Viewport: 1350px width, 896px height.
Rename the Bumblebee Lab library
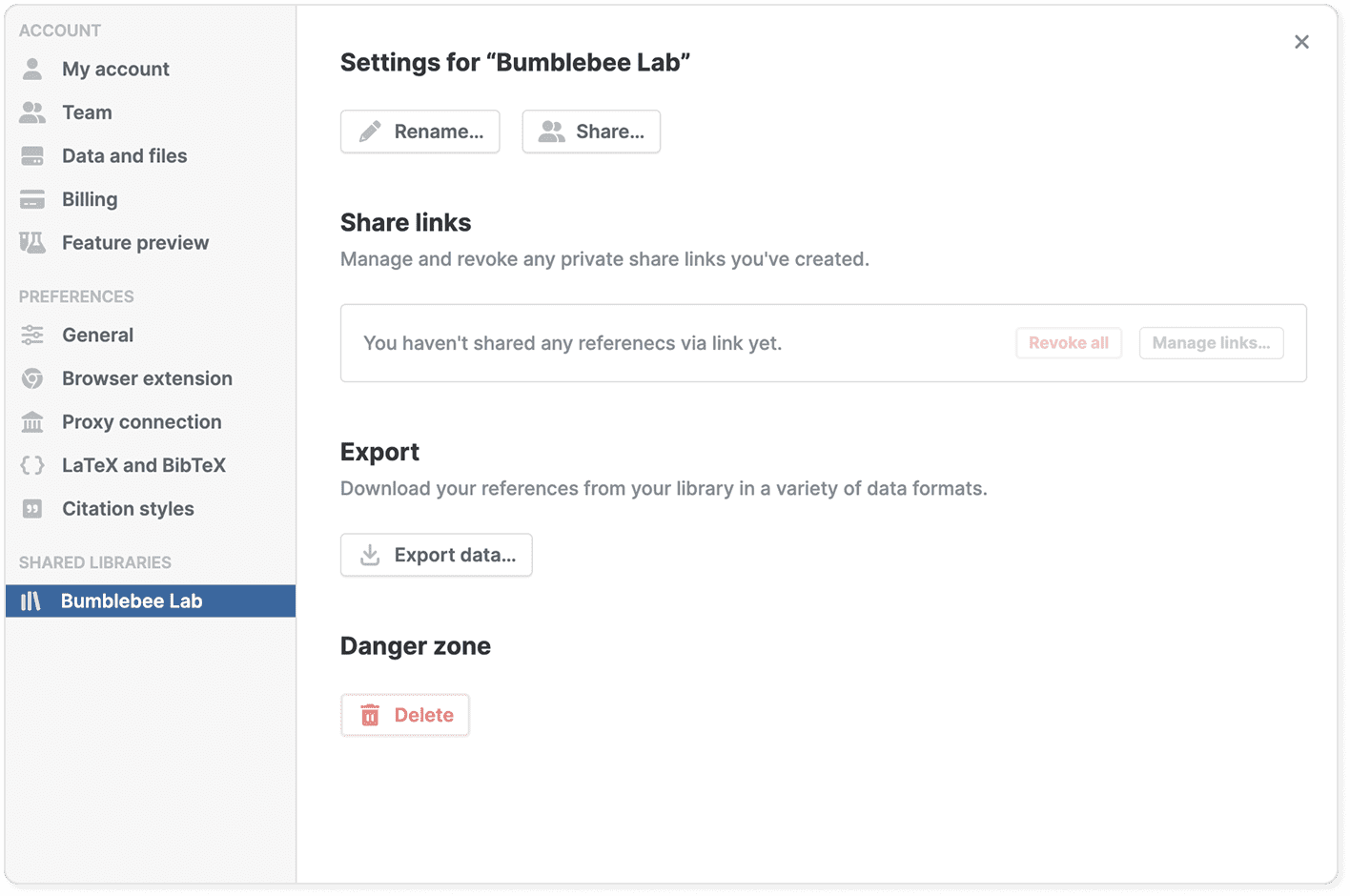[x=420, y=132]
